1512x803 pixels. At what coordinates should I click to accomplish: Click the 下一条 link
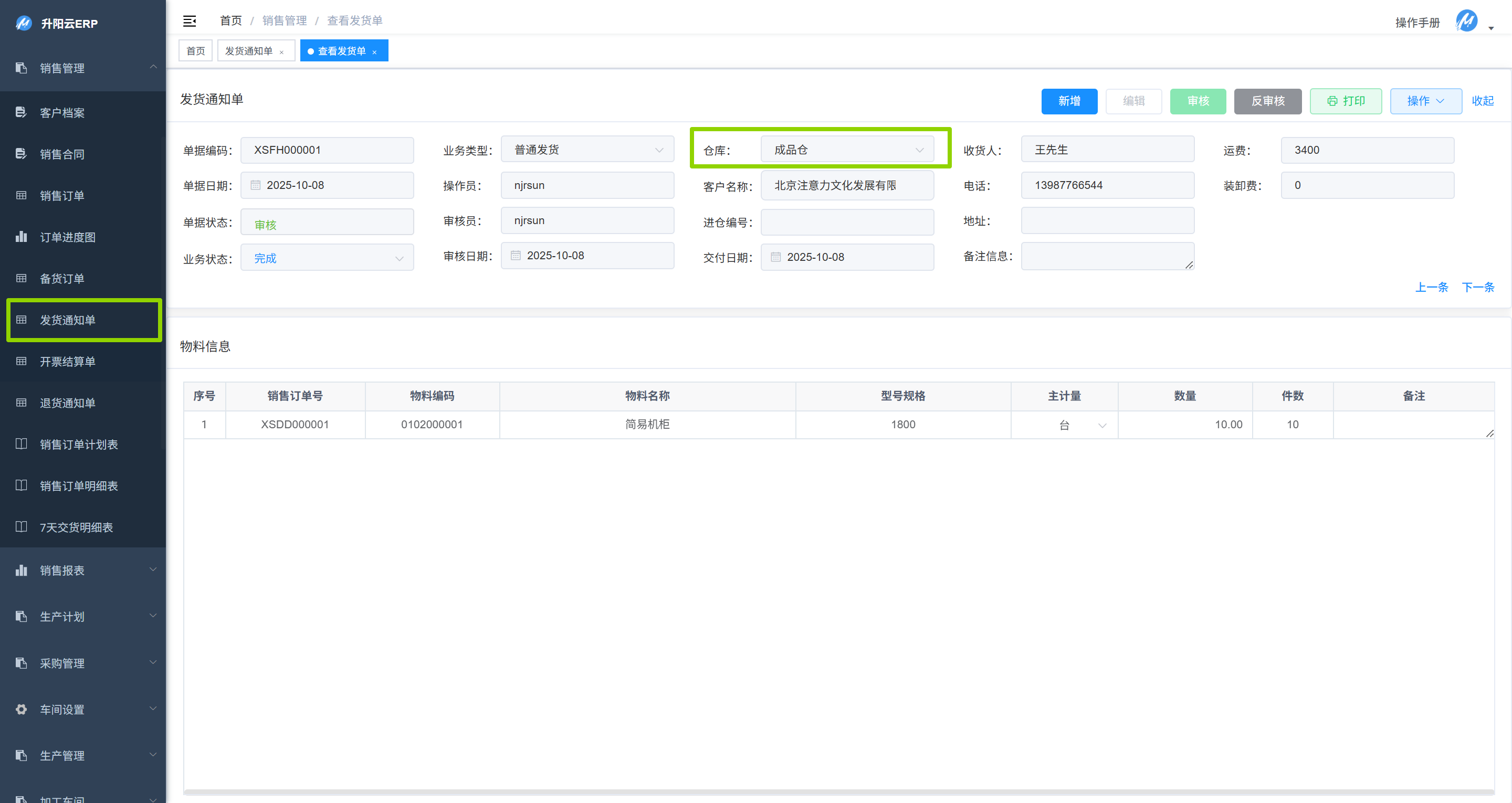tap(1477, 287)
